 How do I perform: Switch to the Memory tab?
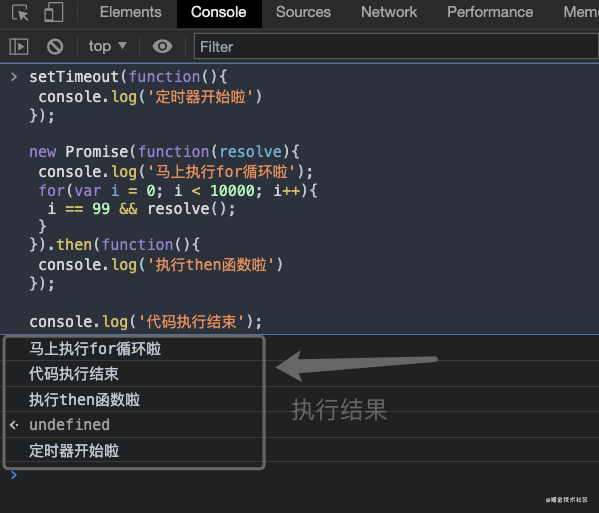(x=580, y=12)
